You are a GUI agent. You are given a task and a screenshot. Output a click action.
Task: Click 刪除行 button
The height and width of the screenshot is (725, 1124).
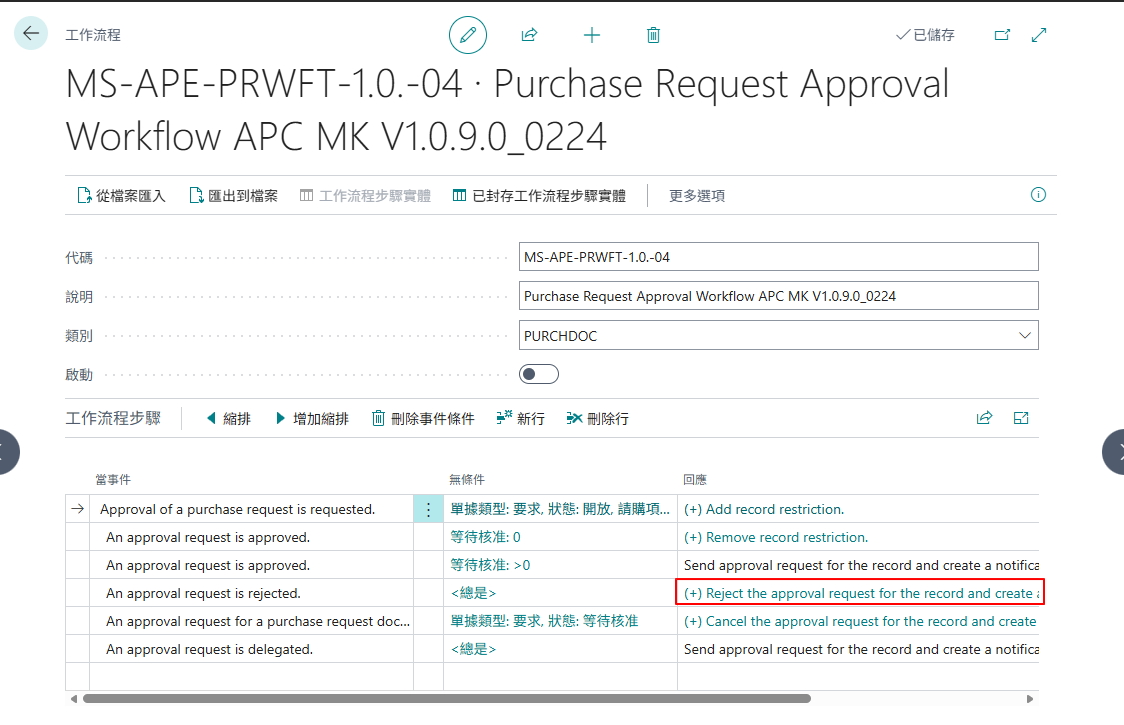(x=597, y=419)
